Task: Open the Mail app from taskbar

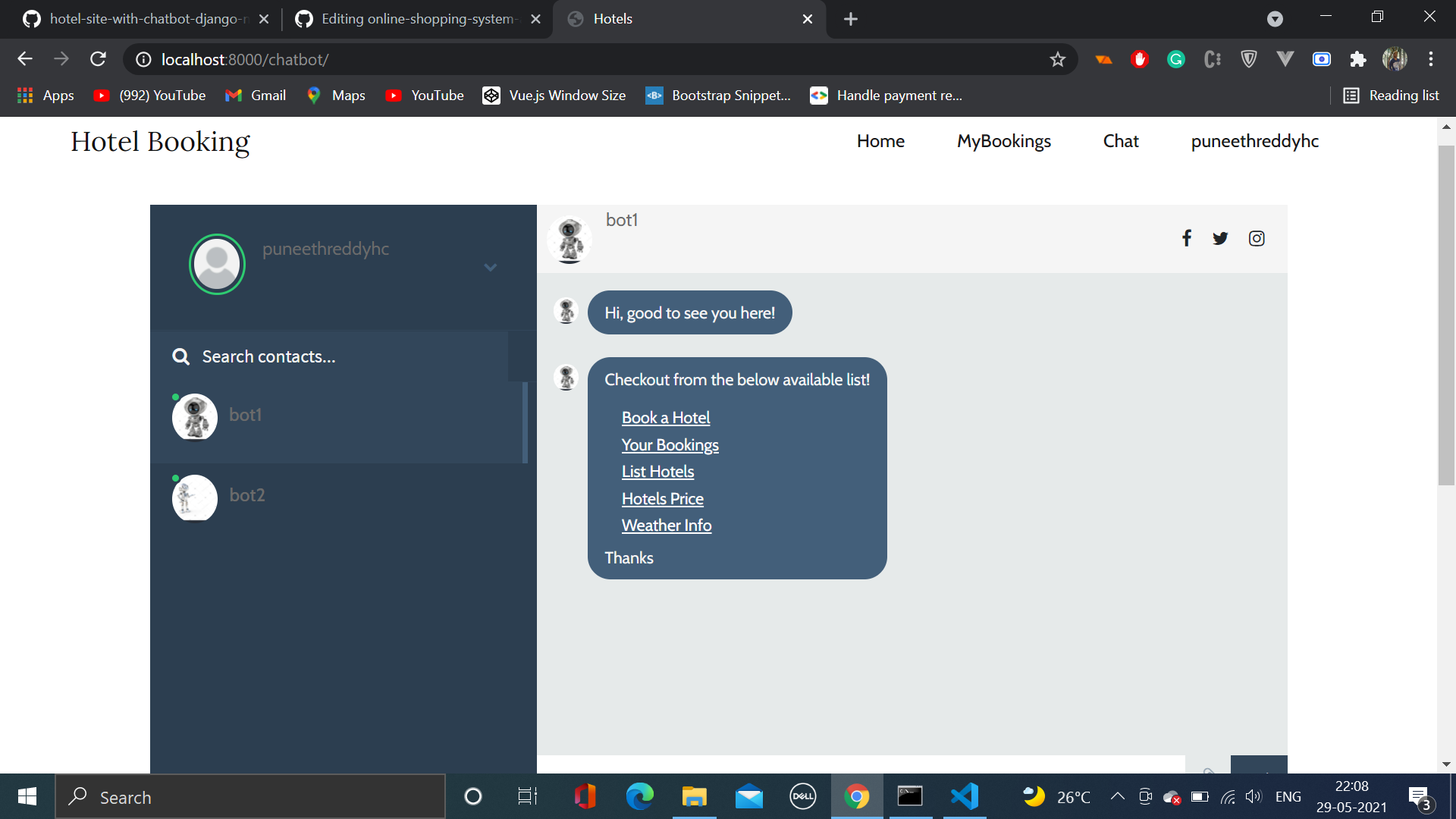Action: click(x=748, y=797)
